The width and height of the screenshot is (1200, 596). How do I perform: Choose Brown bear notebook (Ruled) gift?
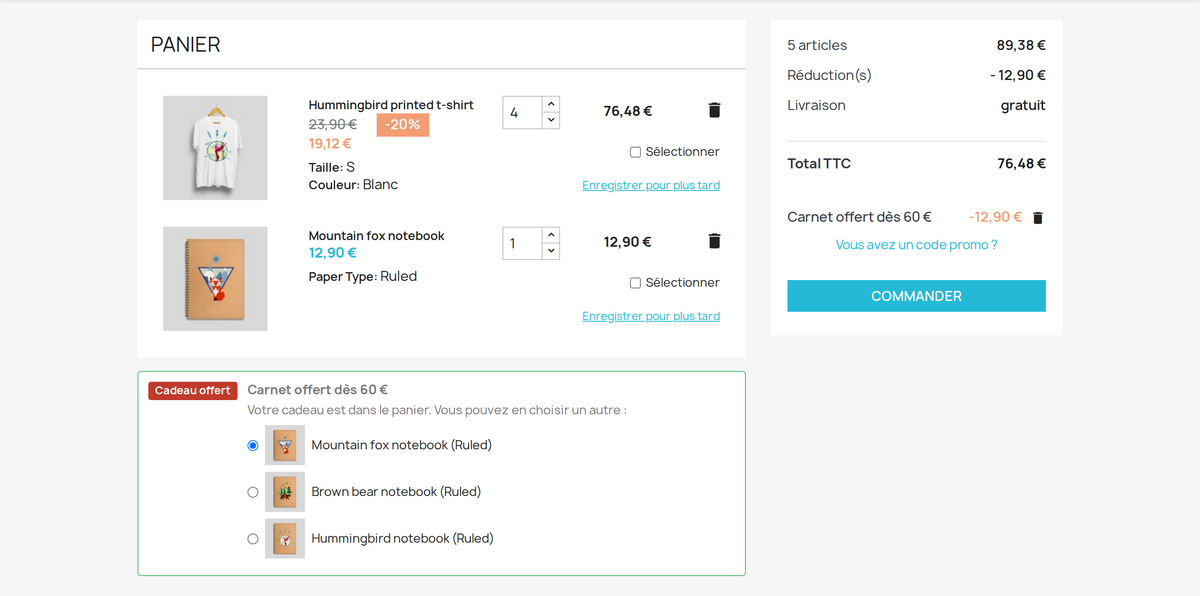(x=253, y=492)
